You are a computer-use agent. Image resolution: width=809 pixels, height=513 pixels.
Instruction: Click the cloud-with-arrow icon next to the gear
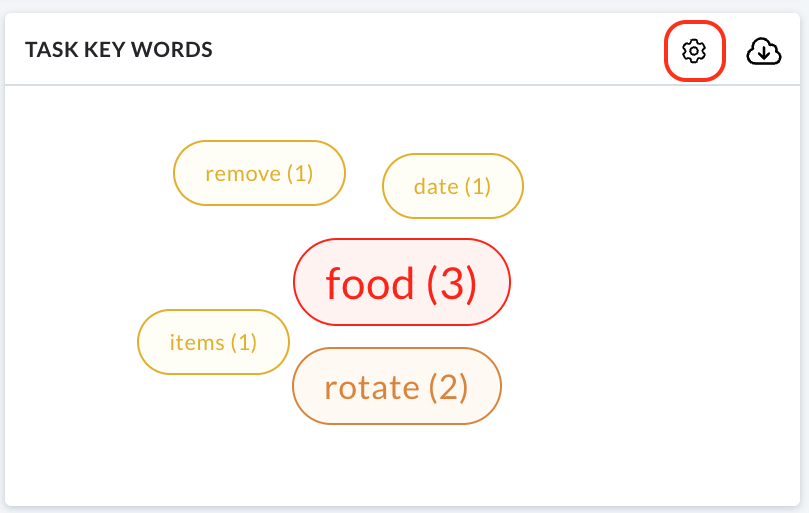tap(764, 51)
